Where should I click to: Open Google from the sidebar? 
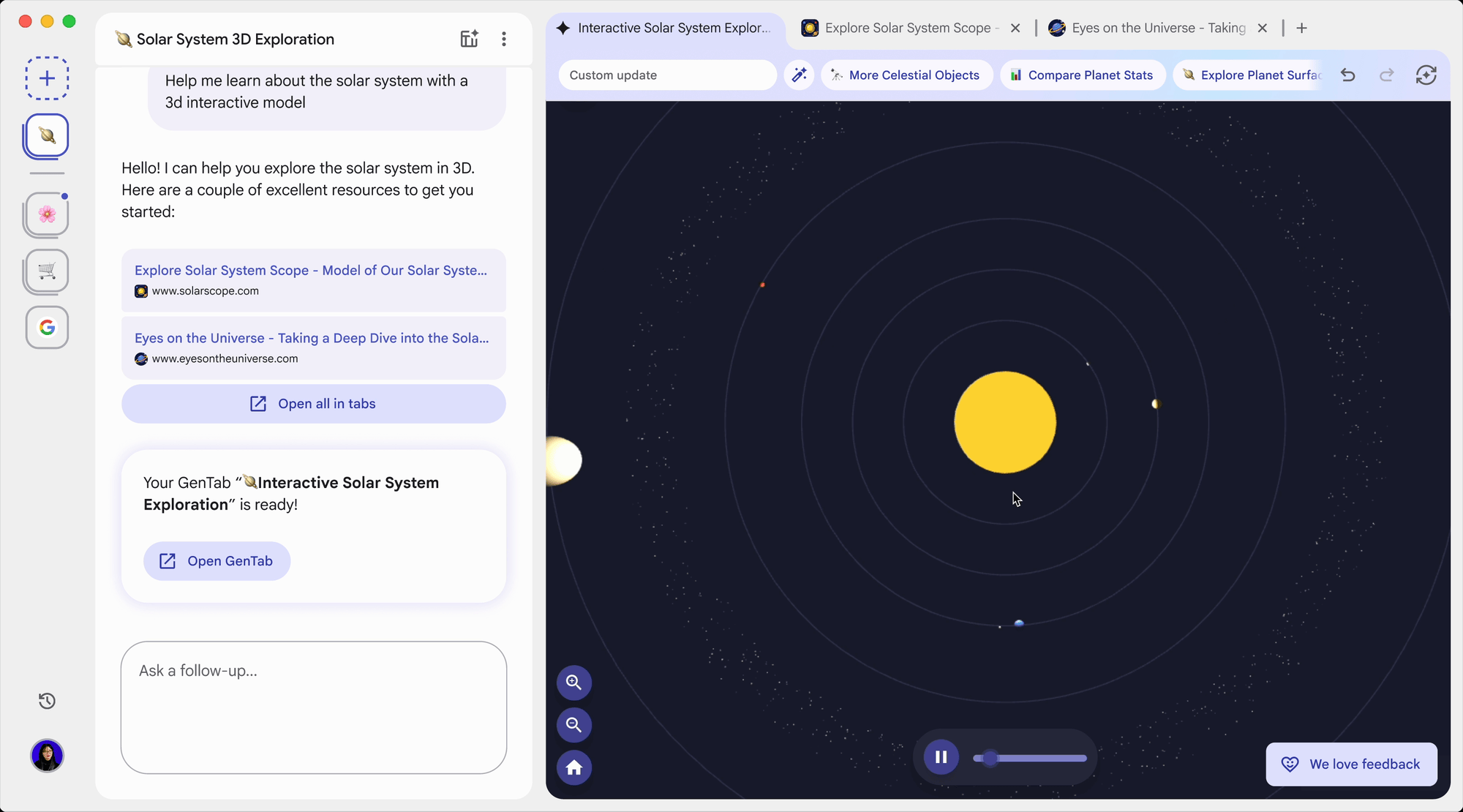(x=46, y=327)
